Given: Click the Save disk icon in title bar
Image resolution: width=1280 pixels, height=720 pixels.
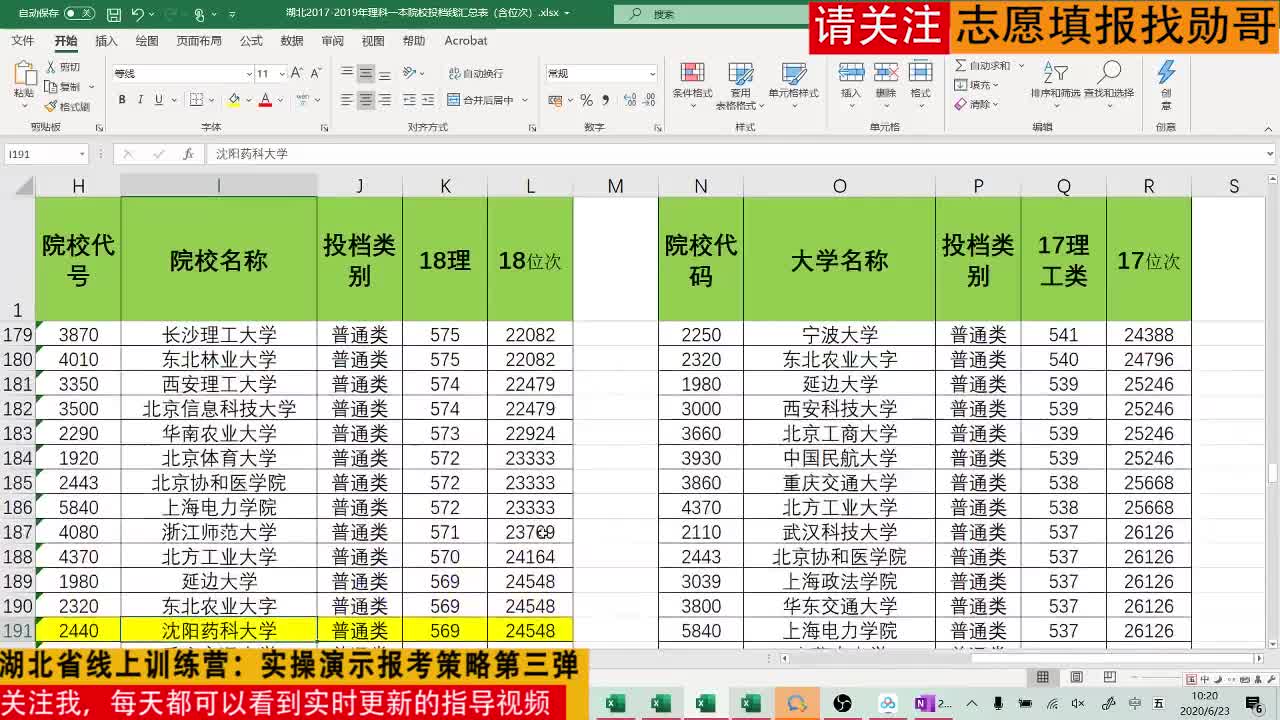Looking at the screenshot, I should click(x=114, y=14).
